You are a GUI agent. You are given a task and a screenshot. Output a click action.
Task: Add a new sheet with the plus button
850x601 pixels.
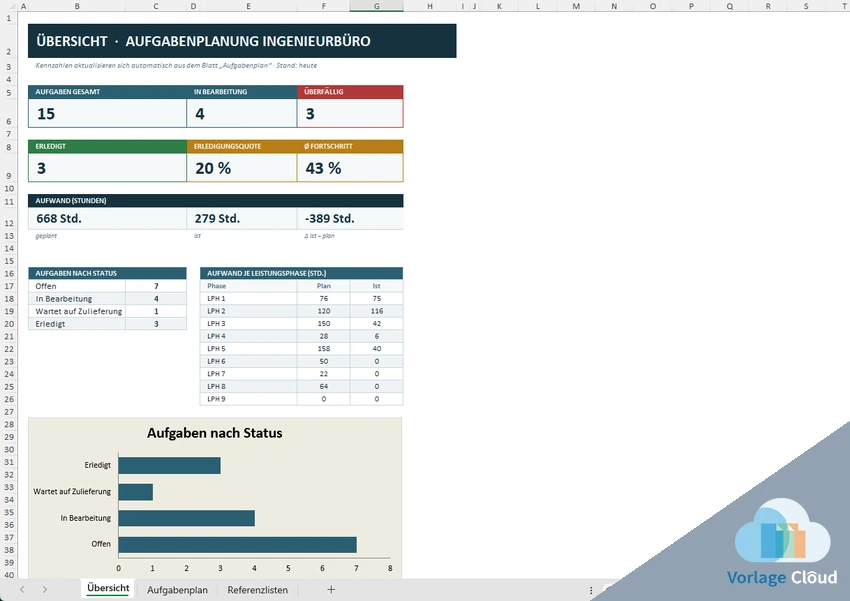tap(331, 590)
